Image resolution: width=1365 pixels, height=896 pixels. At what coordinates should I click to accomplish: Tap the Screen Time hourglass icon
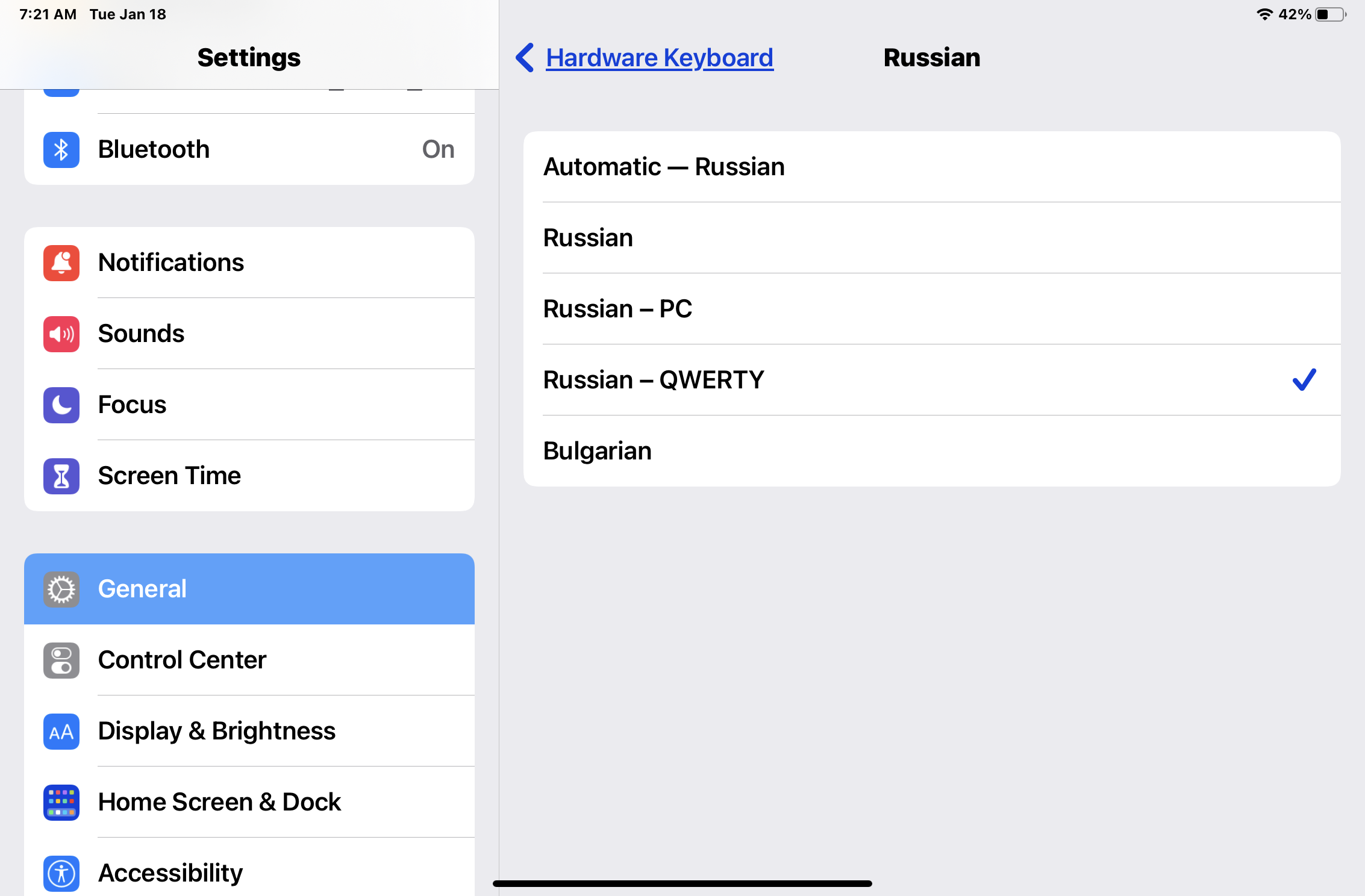click(x=61, y=476)
